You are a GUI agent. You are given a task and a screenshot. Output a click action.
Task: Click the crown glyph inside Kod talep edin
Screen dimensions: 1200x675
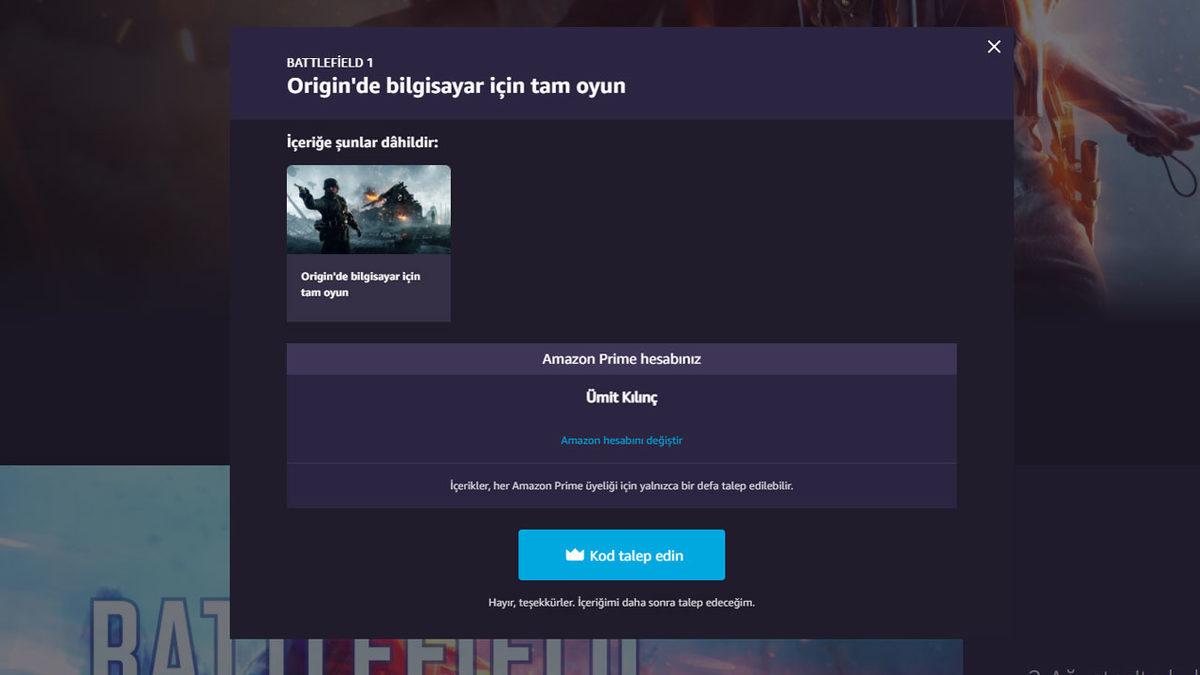[x=576, y=554]
